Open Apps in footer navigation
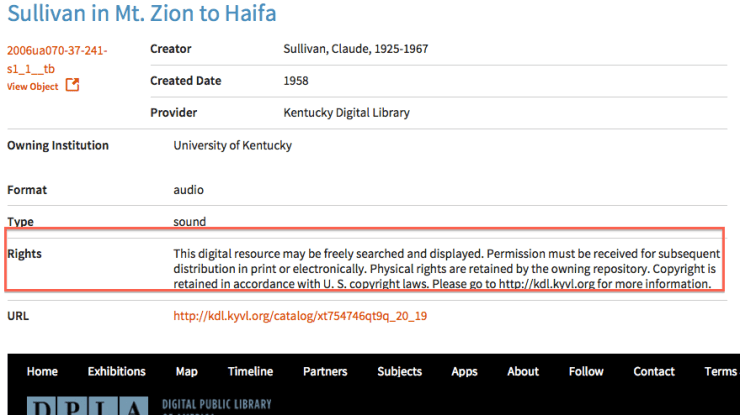This screenshot has width=740, height=415. point(464,372)
